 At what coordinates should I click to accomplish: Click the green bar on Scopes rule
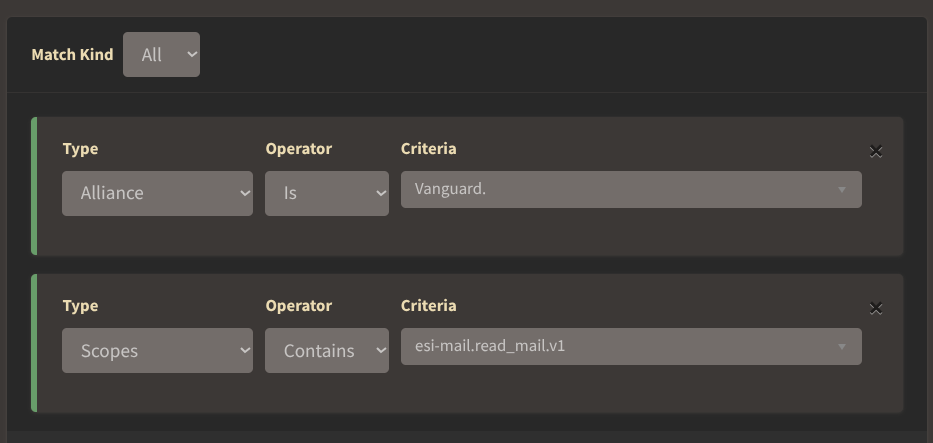point(34,343)
